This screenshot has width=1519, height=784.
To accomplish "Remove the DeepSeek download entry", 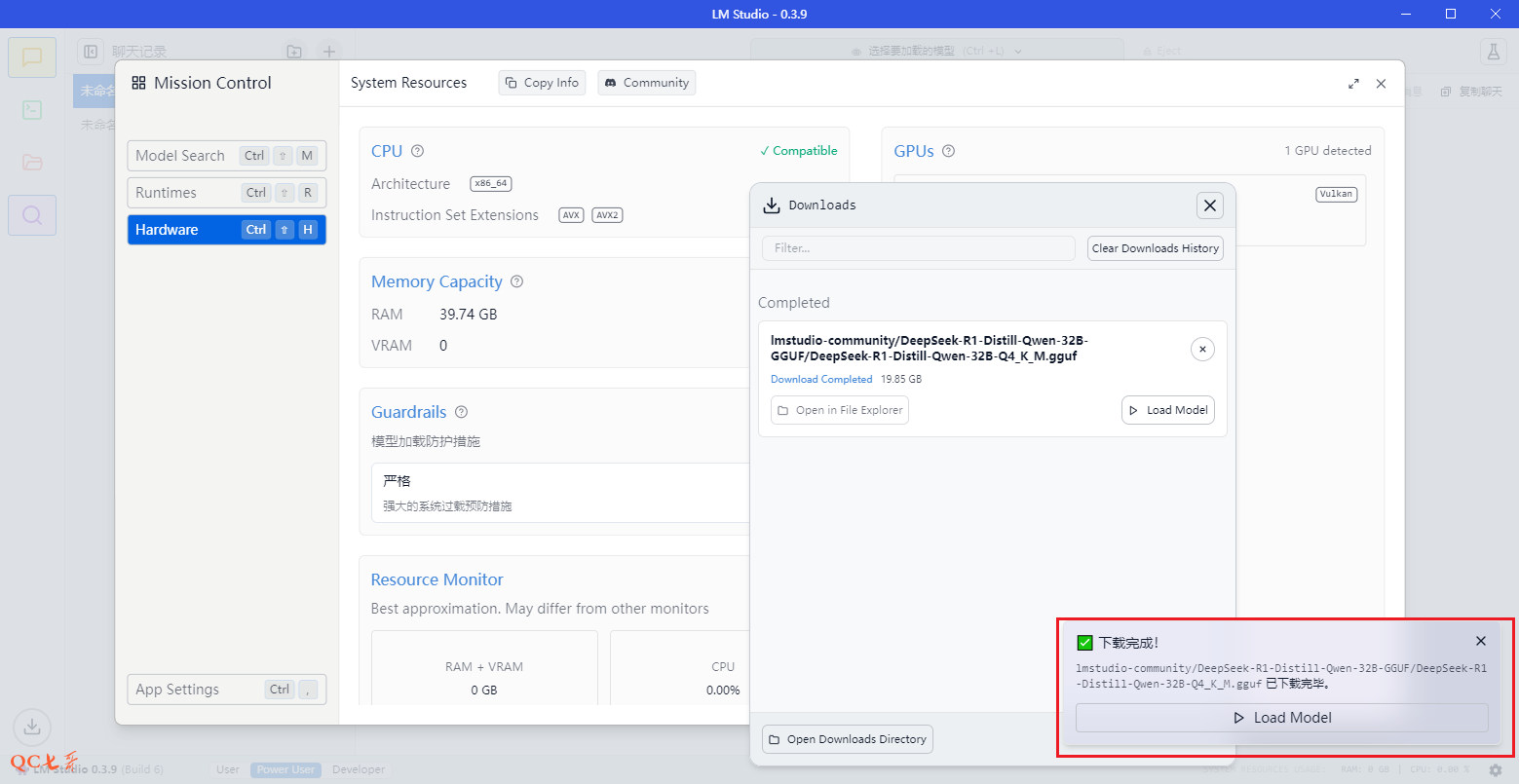I will (x=1202, y=349).
